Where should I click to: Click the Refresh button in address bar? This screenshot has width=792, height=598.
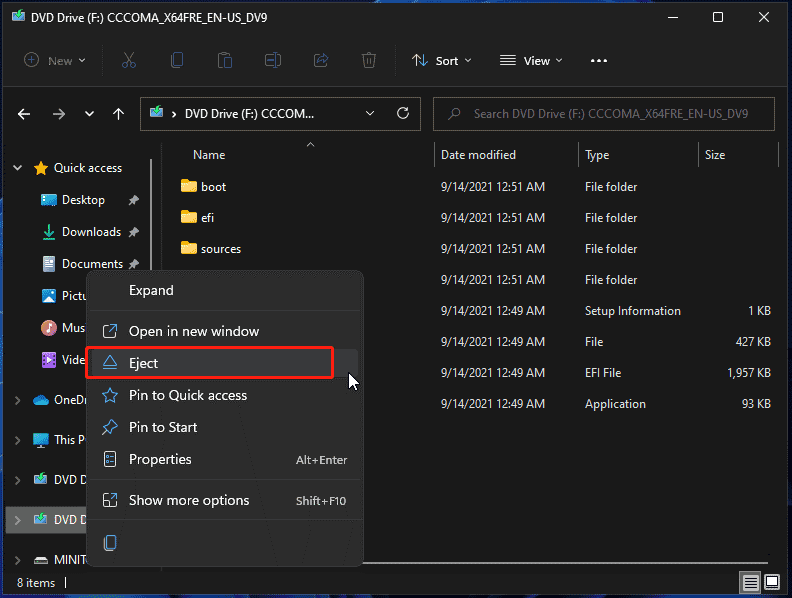[403, 113]
